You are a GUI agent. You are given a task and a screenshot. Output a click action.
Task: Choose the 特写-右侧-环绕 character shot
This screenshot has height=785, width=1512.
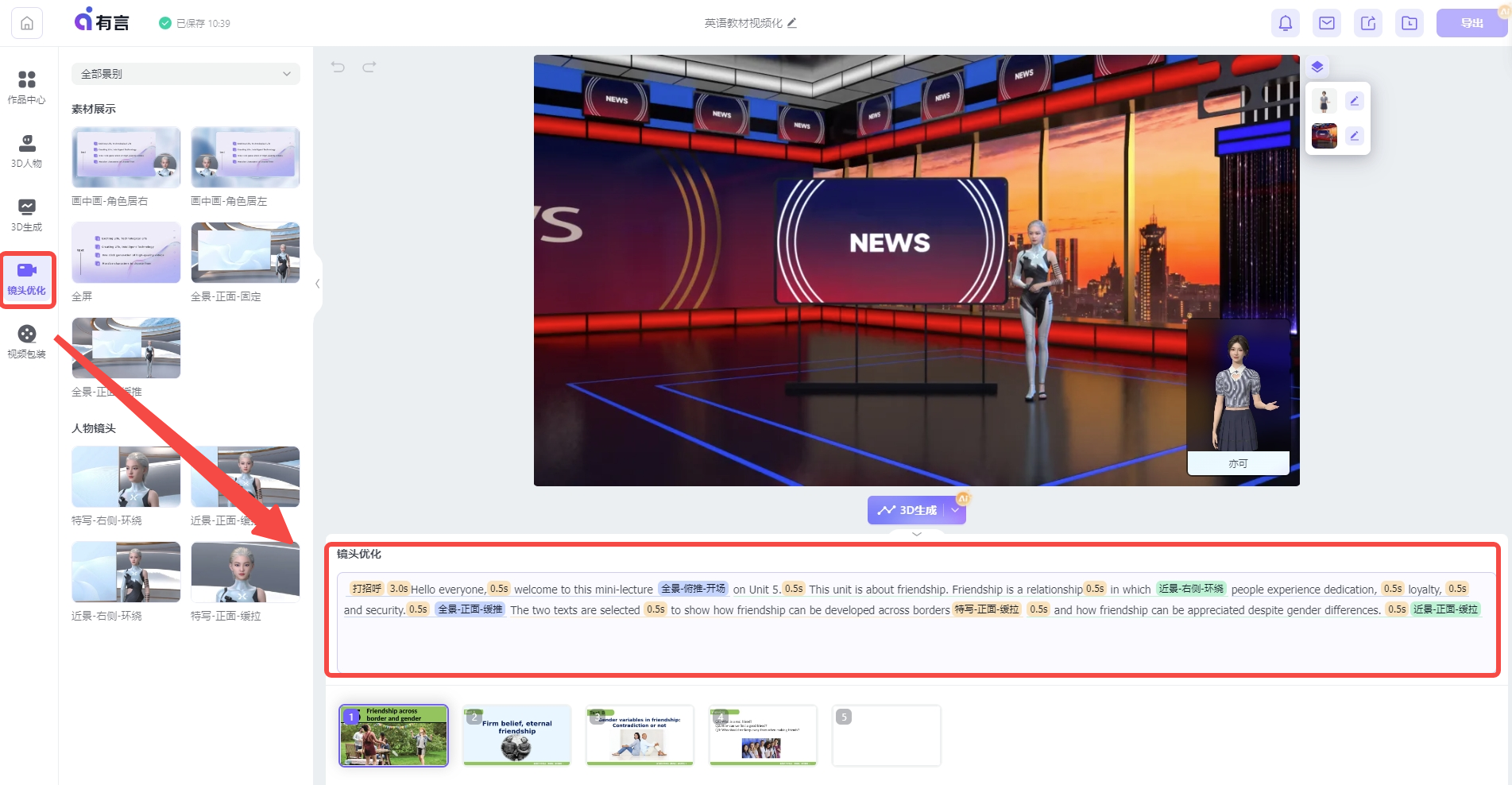coord(126,477)
